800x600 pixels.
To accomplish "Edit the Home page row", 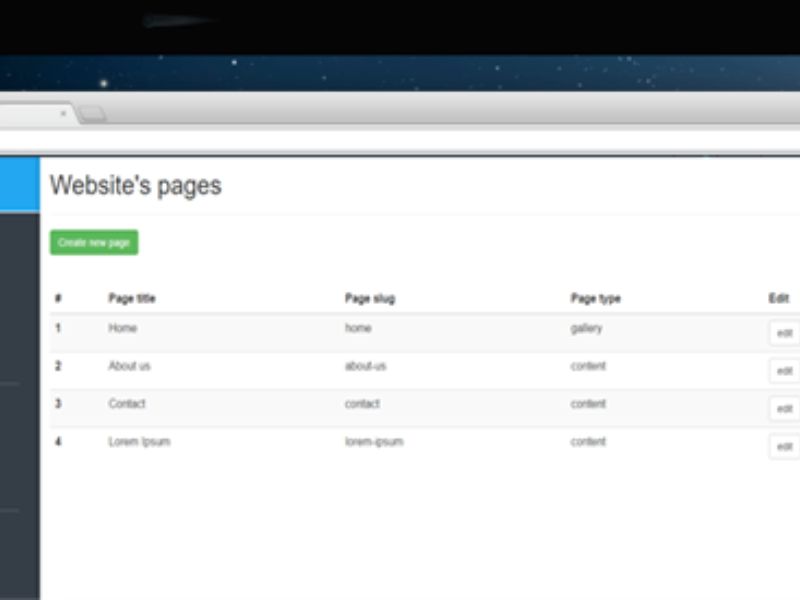I will (785, 333).
